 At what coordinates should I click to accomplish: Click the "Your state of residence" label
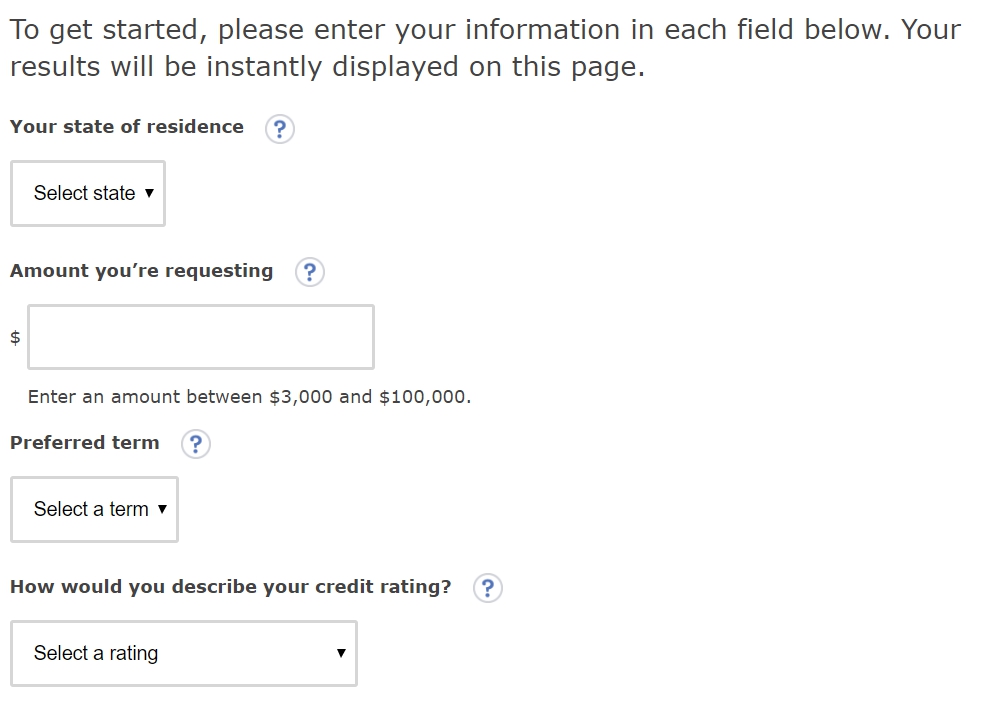[x=127, y=127]
